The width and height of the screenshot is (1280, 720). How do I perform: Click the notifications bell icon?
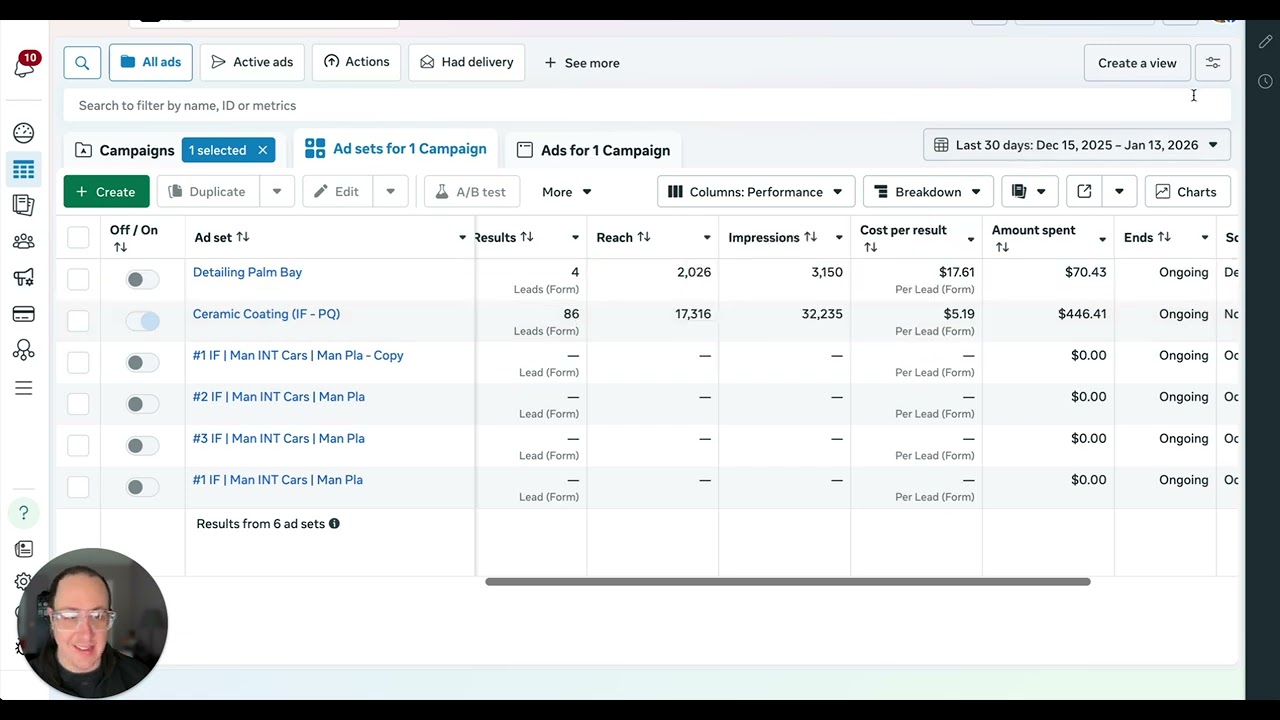pyautogui.click(x=24, y=67)
